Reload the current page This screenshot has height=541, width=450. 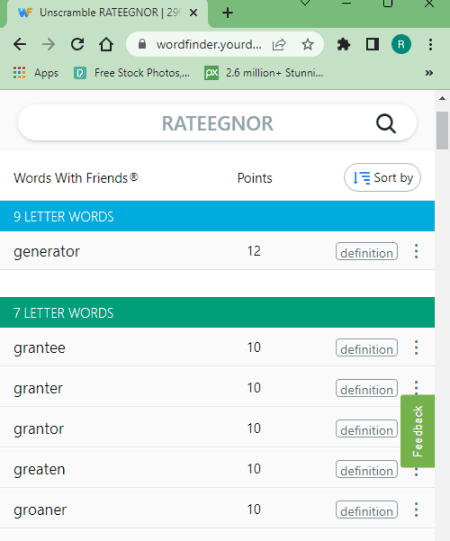pyautogui.click(x=77, y=45)
